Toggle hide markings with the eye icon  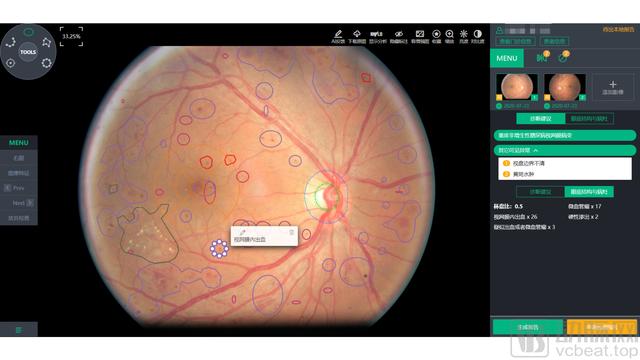coord(399,34)
